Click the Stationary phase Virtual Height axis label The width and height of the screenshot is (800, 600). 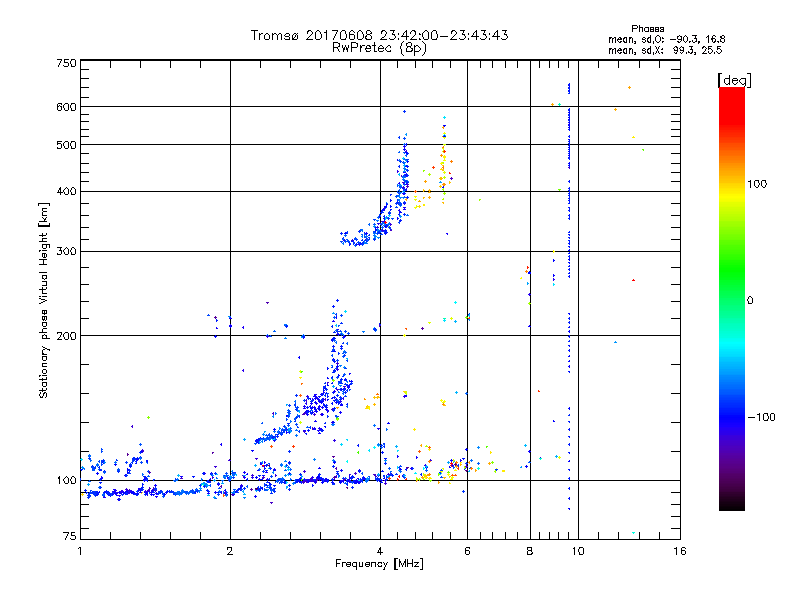tap(43, 300)
